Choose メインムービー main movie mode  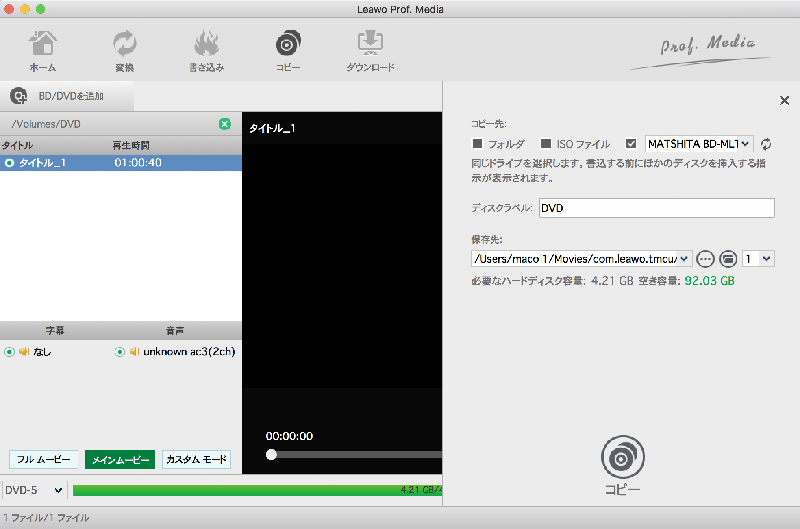tap(120, 460)
